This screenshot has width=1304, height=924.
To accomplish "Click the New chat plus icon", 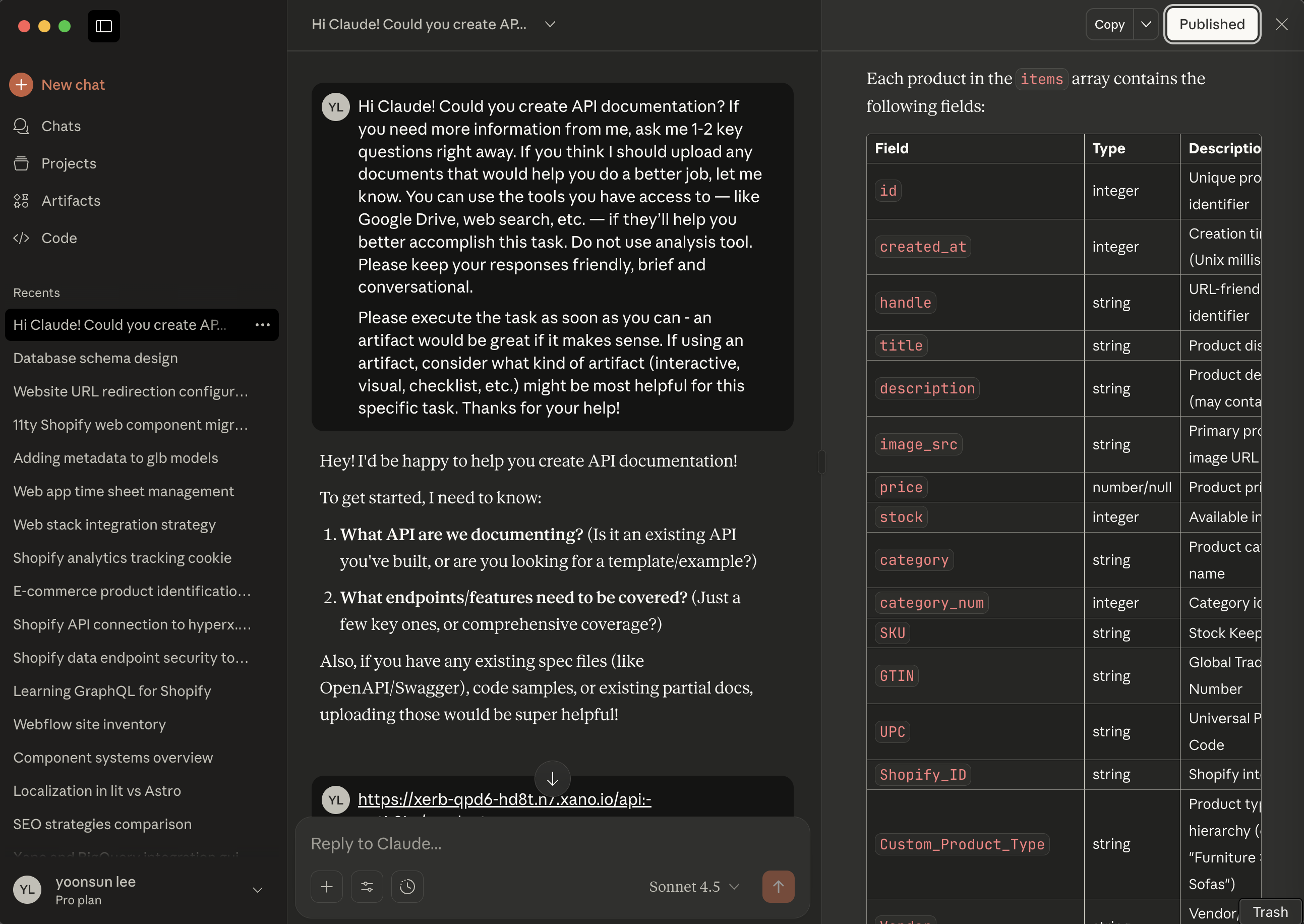I will [x=21, y=85].
